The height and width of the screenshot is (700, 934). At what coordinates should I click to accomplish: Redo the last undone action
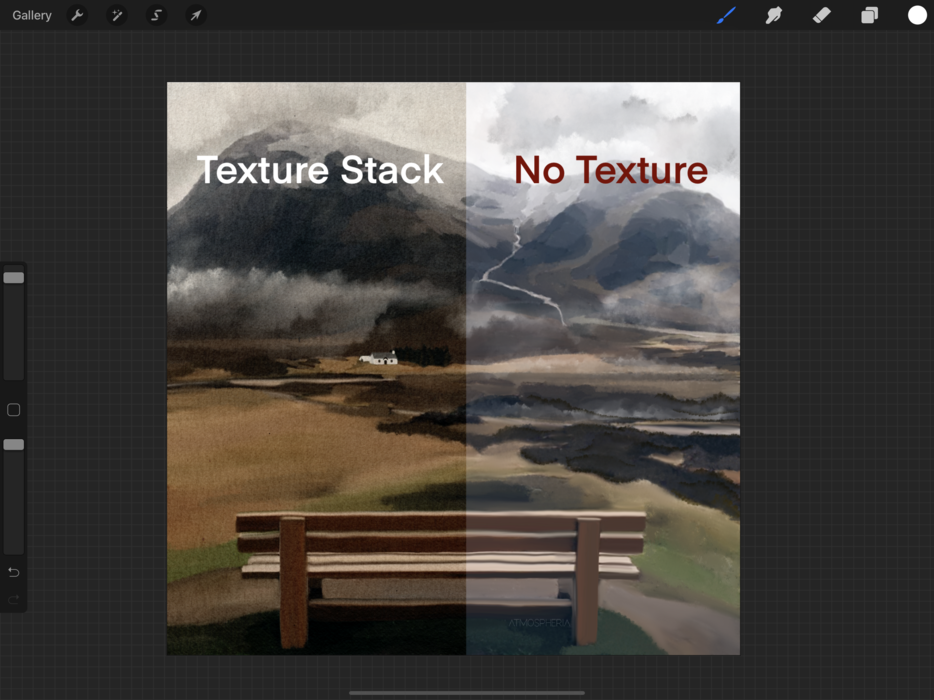[14, 599]
